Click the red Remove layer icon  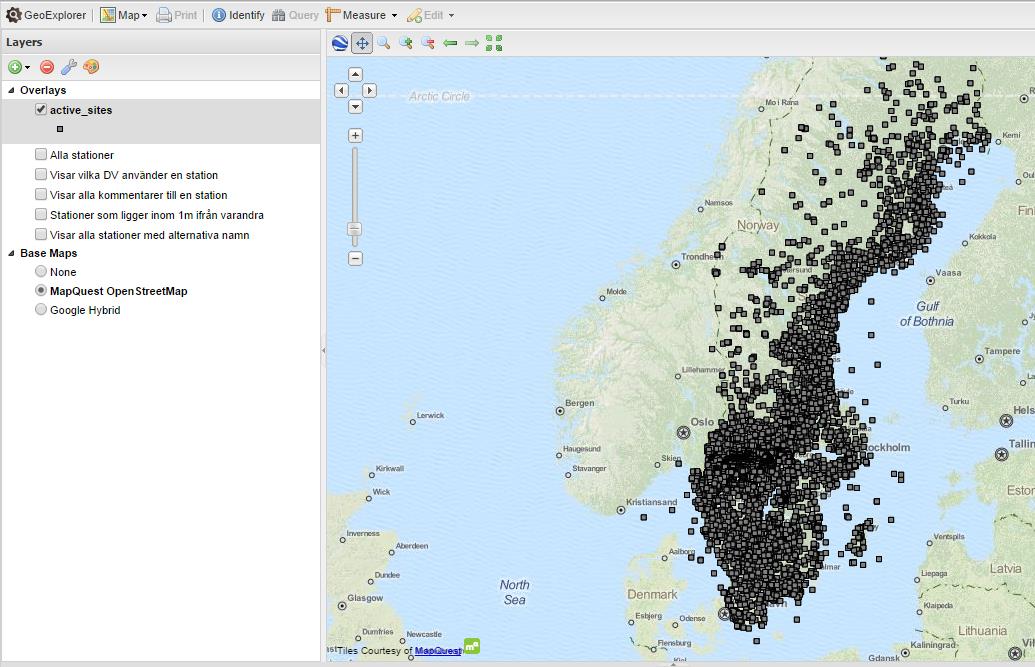pos(47,67)
